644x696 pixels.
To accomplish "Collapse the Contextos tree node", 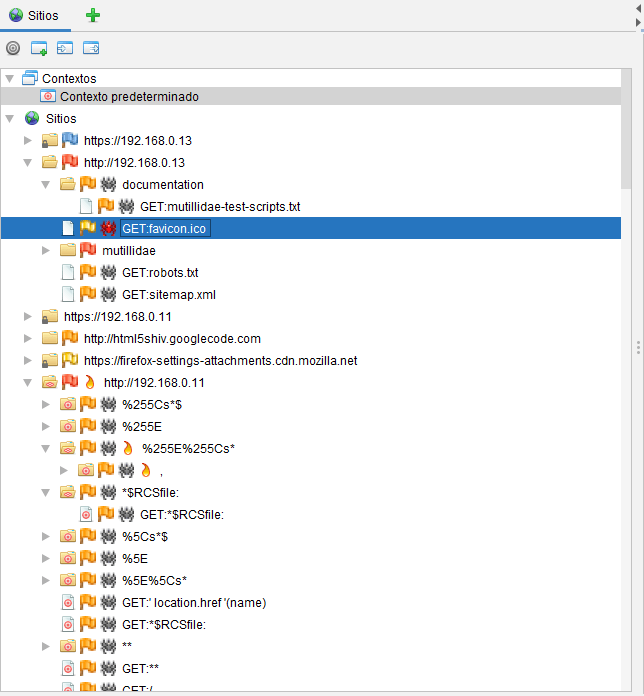I will click(x=10, y=78).
